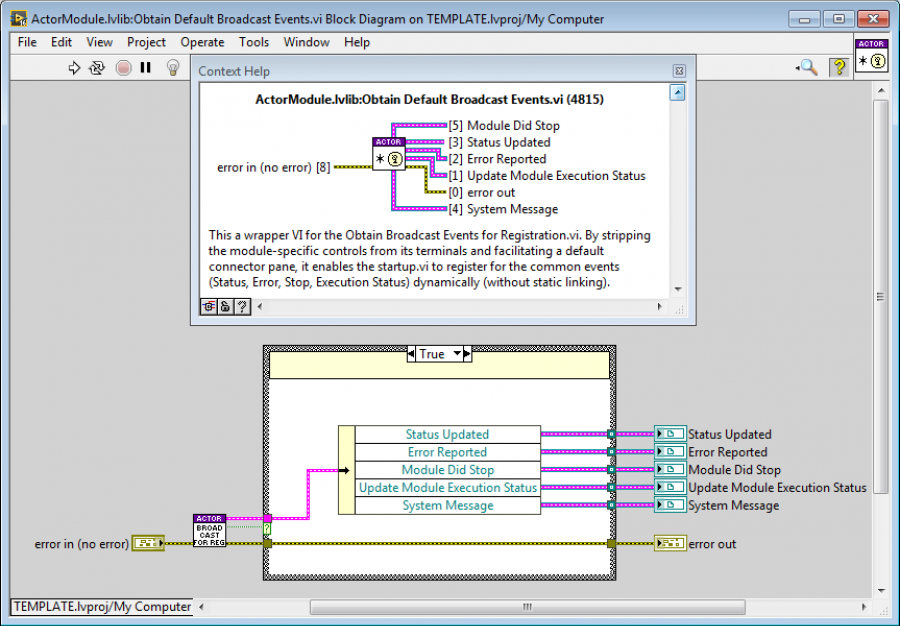Image resolution: width=900 pixels, height=626 pixels.
Task: Click the Abort Execution stop button
Action: click(x=123, y=68)
